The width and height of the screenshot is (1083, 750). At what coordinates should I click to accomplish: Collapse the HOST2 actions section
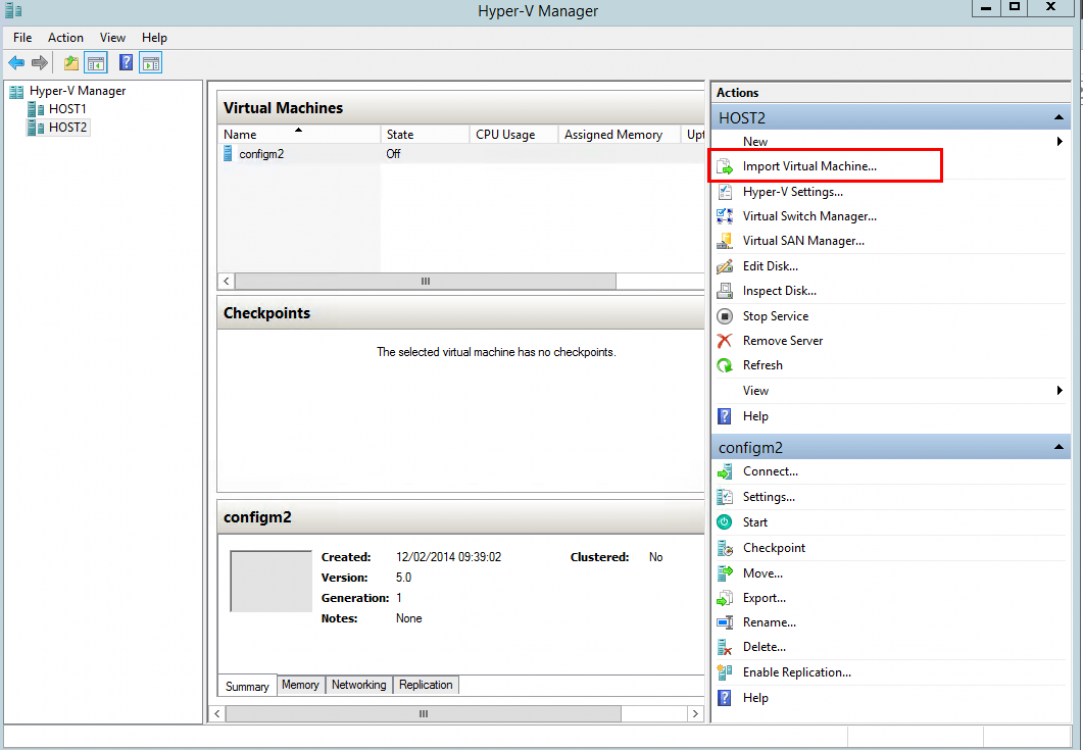click(1059, 116)
